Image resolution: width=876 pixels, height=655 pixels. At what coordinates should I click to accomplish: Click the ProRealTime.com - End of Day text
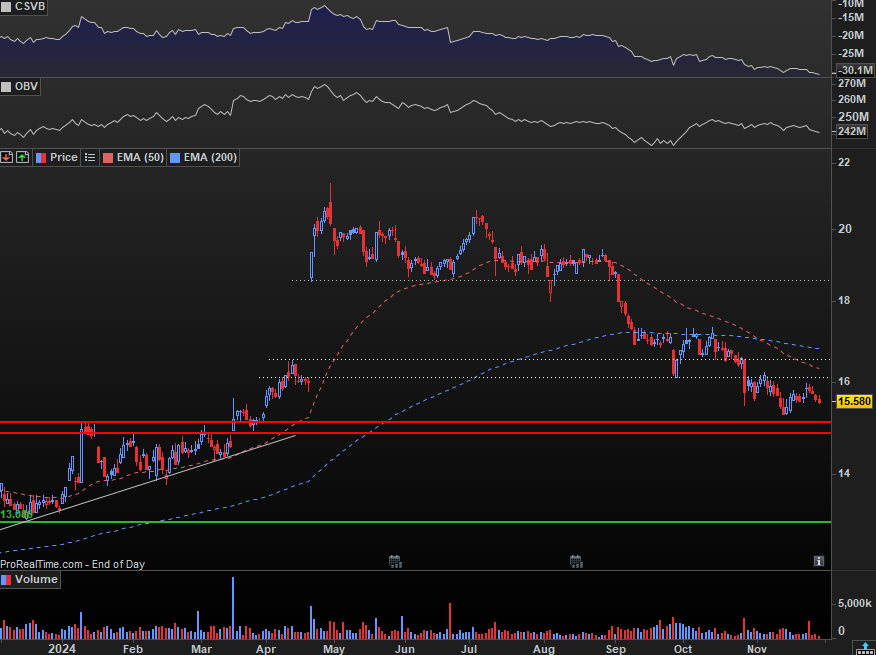coord(73,564)
